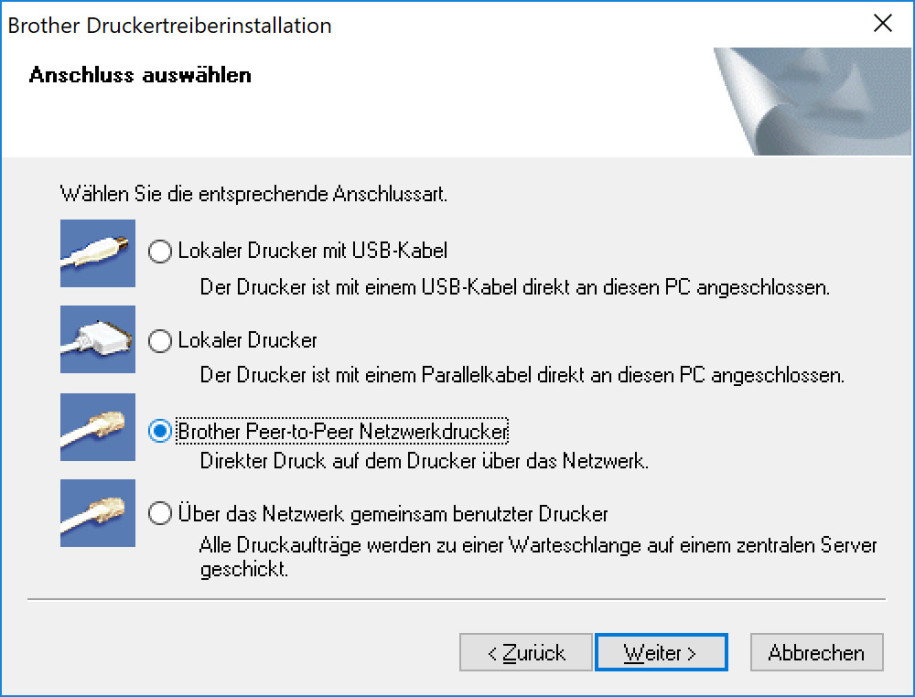The image size is (915, 697).
Task: Click the Parallelkabel description text line
Action: (522, 377)
